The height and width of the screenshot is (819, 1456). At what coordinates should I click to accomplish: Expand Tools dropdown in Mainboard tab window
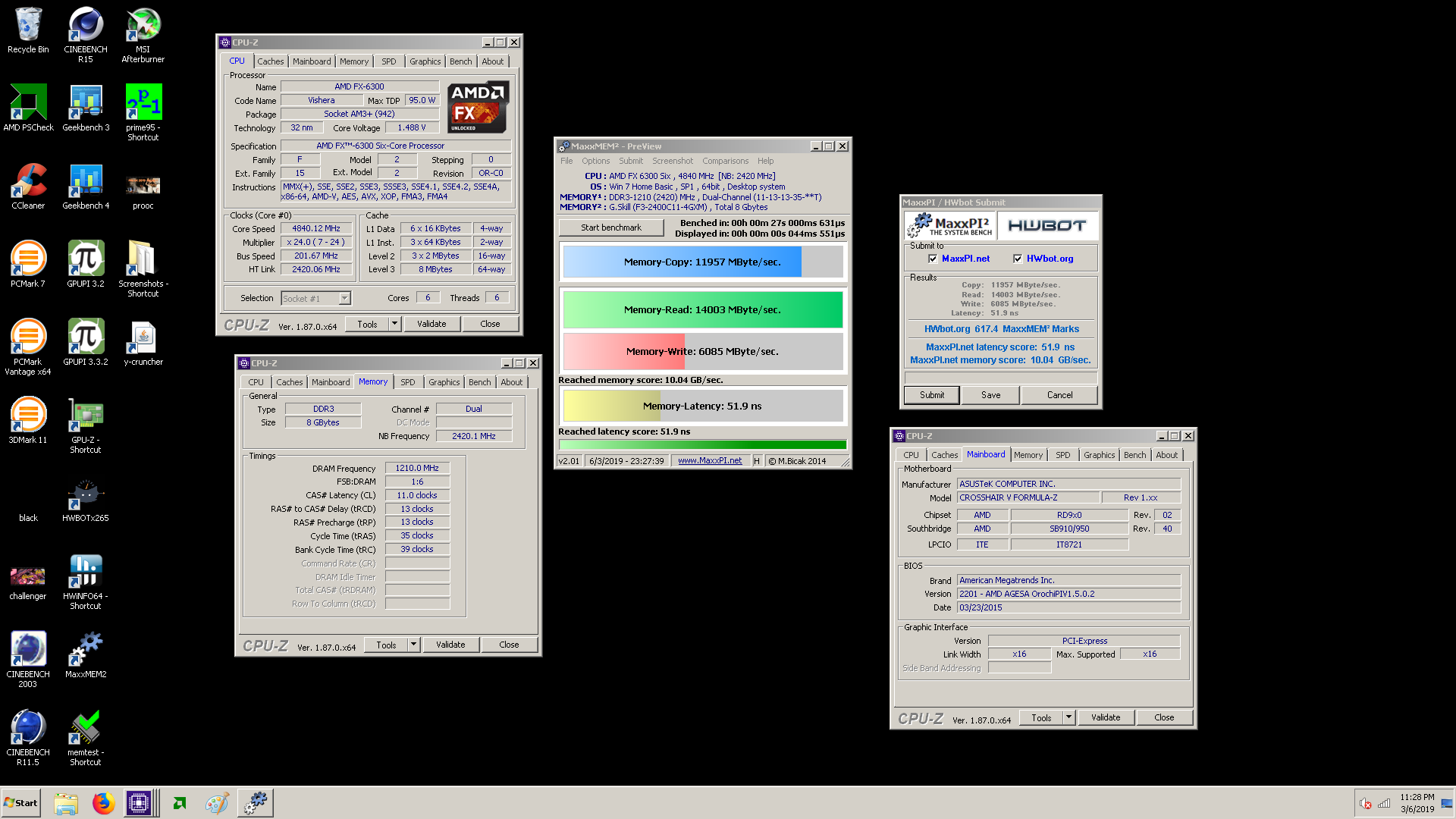(x=1068, y=717)
